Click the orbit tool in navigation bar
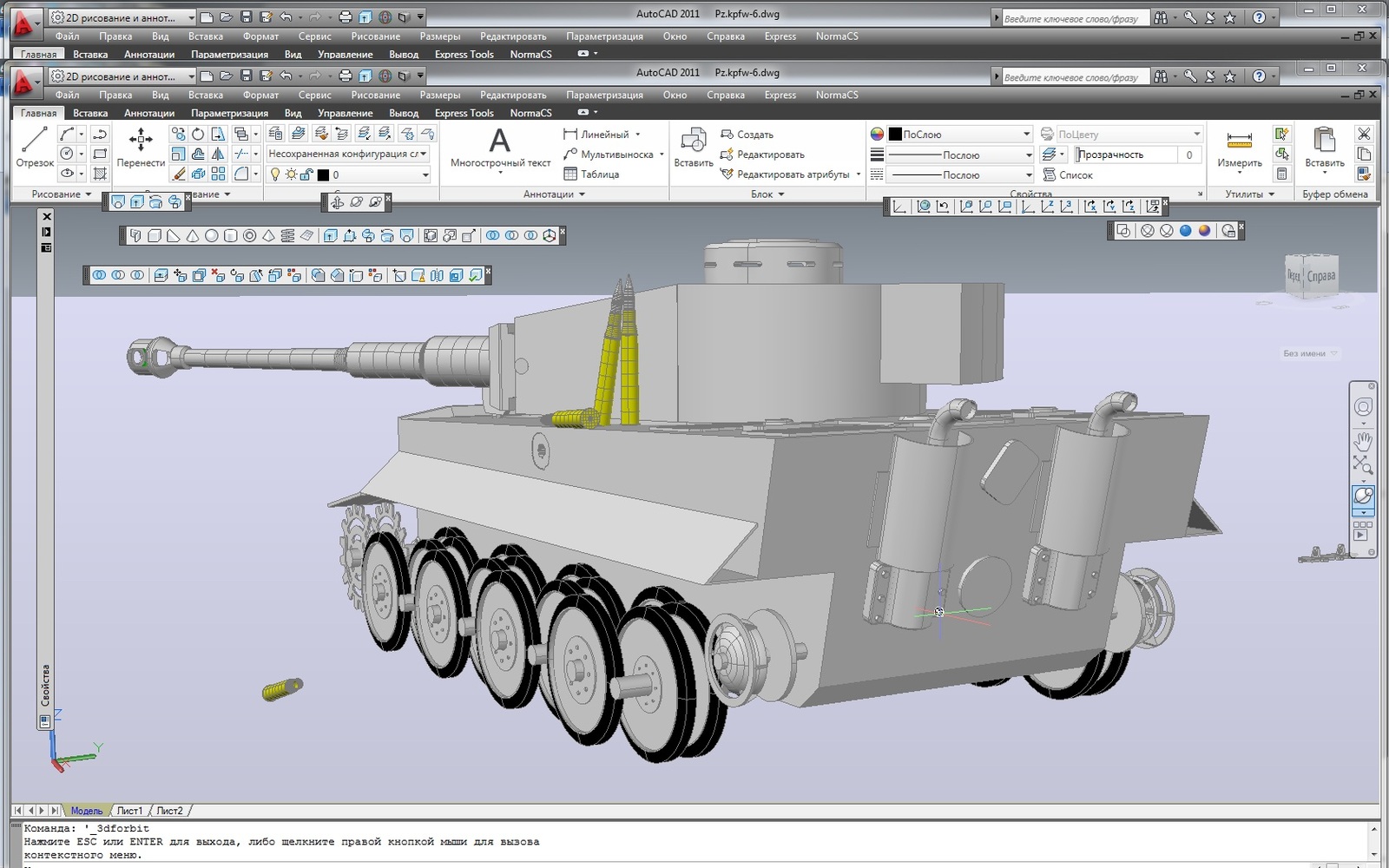The width and height of the screenshot is (1389, 868). [1363, 496]
